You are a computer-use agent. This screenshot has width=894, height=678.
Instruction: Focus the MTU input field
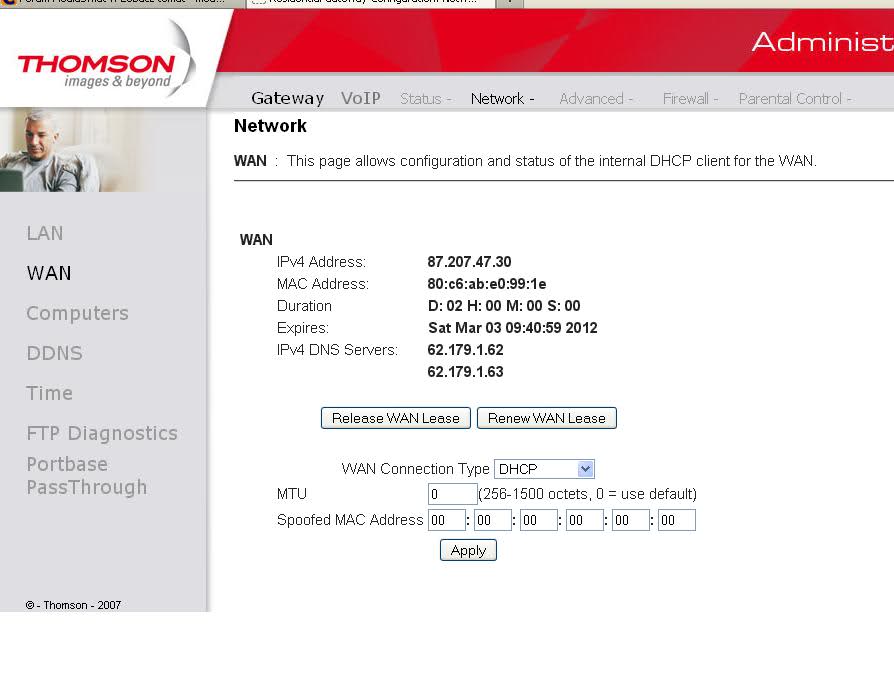click(x=452, y=494)
